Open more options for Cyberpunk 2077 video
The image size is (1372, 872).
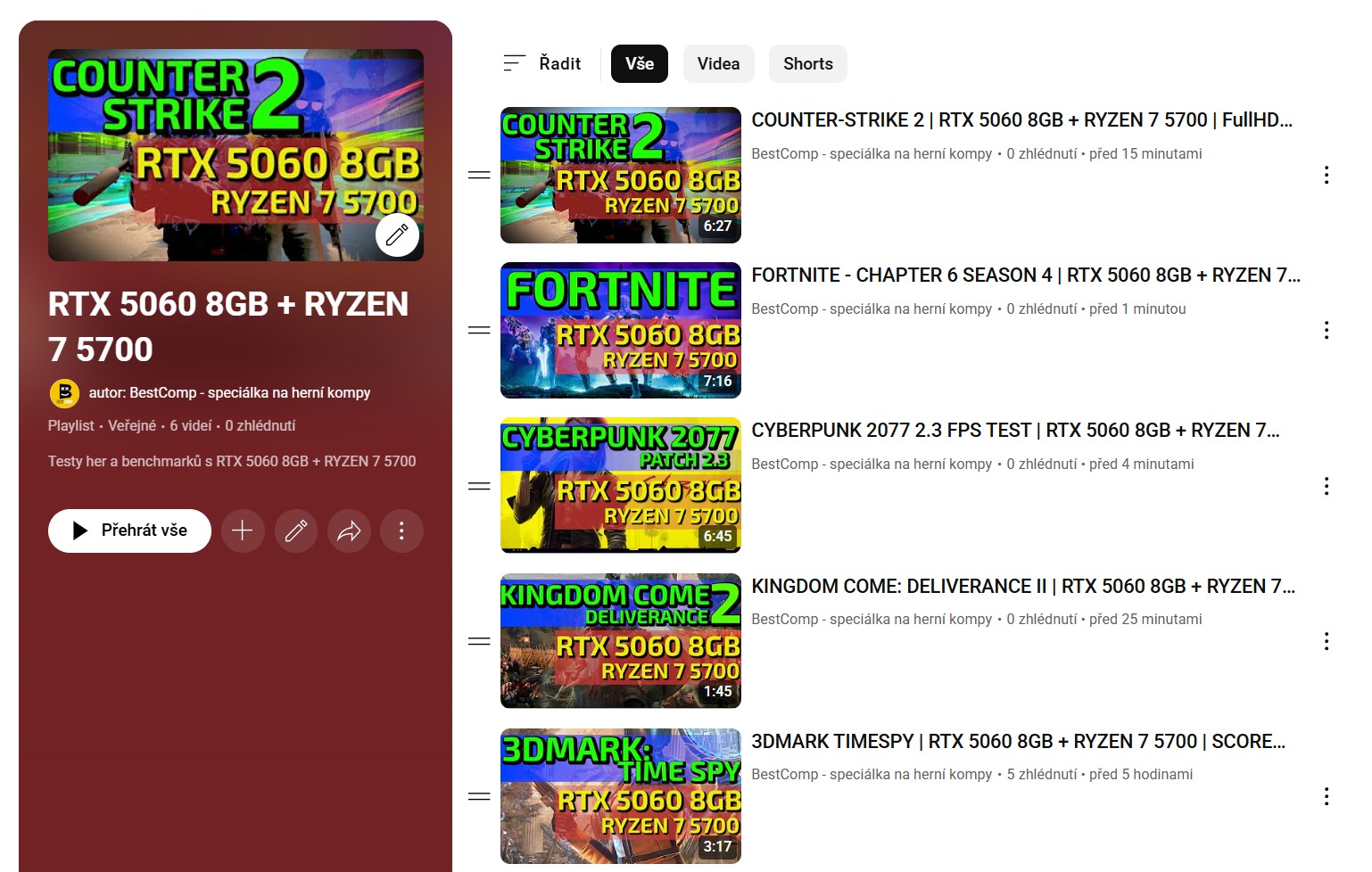coord(1327,486)
